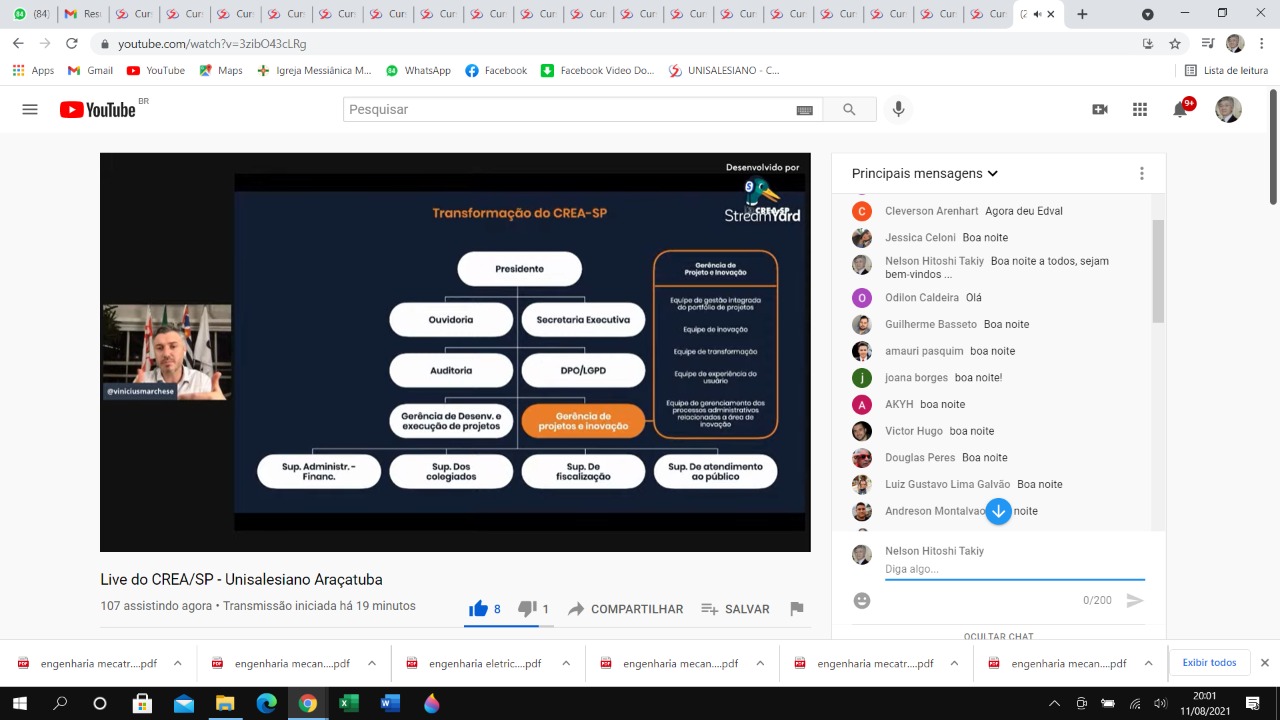The image size is (1280, 720).
Task: Jump to newest chat messages with the blue arrow
Action: [998, 511]
